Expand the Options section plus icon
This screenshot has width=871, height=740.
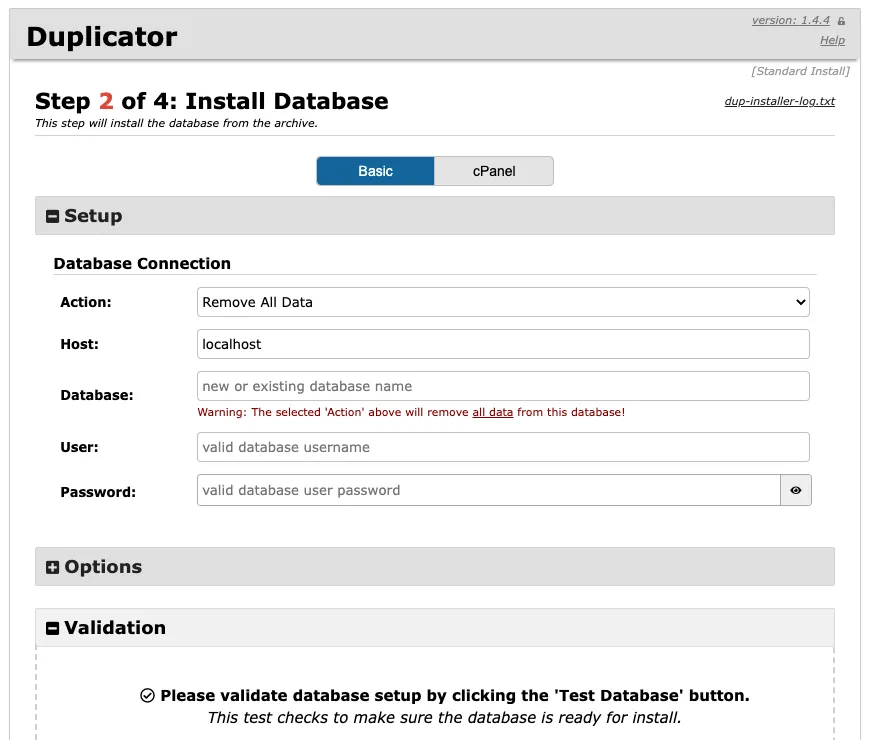pyautogui.click(x=52, y=567)
